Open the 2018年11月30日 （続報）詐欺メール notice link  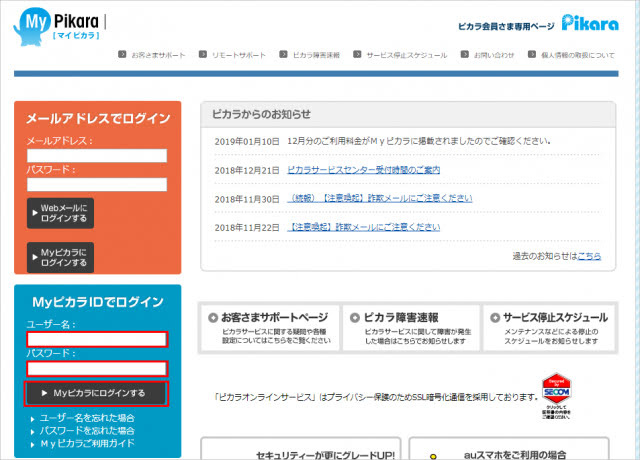click(x=380, y=198)
